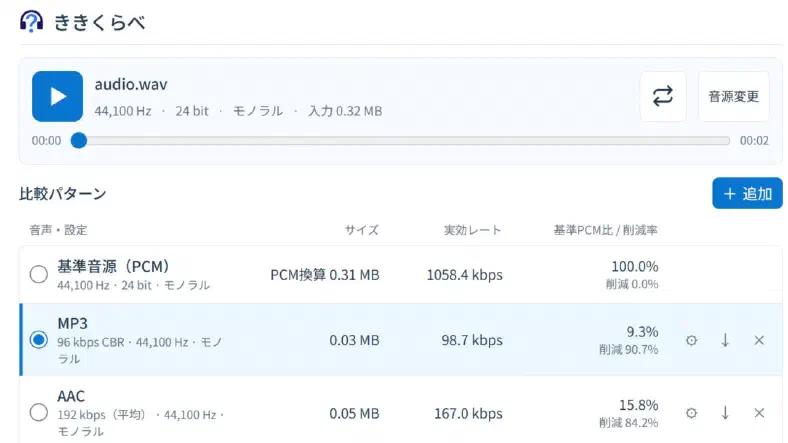This screenshot has height=443, width=788.
Task: Select the 基準音源（PCM）radio button
Action: click(39, 274)
